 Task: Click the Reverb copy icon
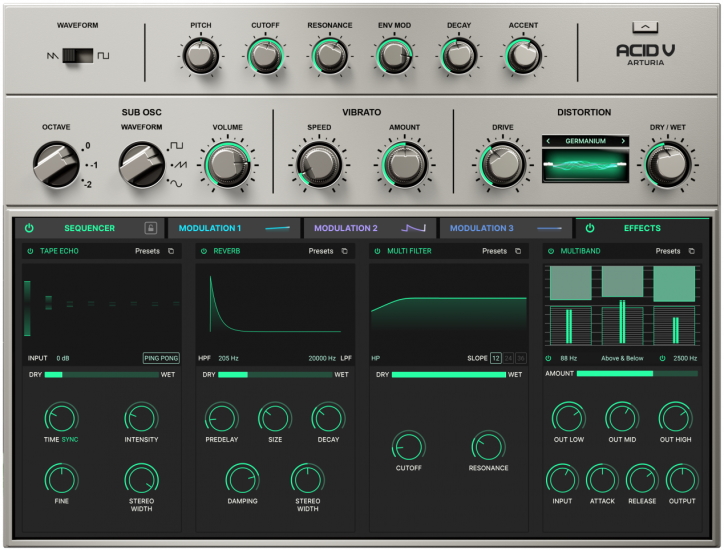344,251
